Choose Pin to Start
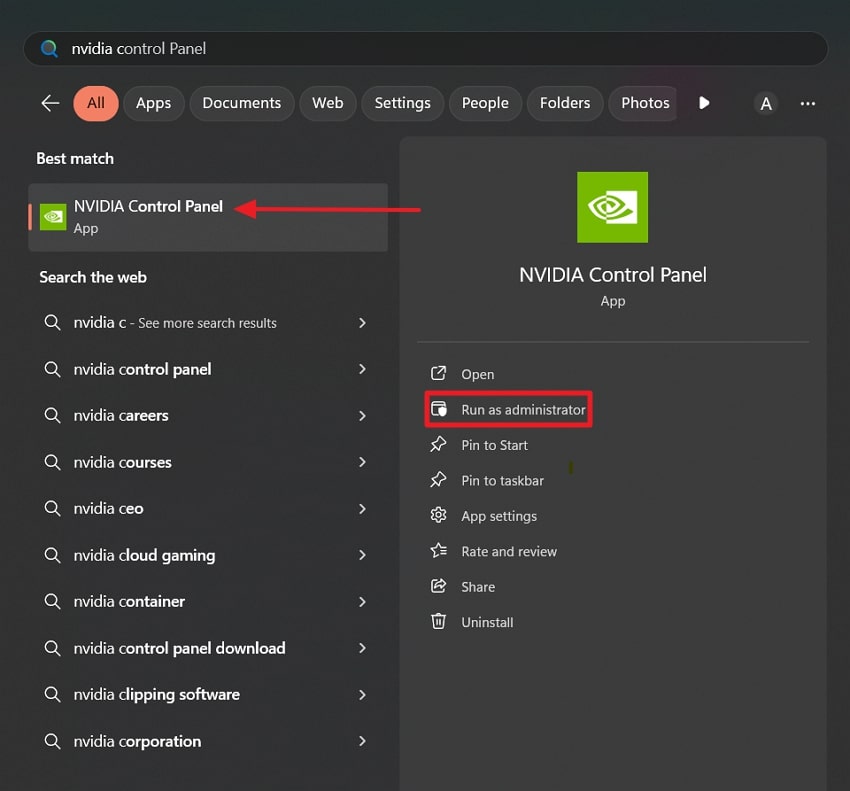The height and width of the screenshot is (791, 850). tap(494, 445)
